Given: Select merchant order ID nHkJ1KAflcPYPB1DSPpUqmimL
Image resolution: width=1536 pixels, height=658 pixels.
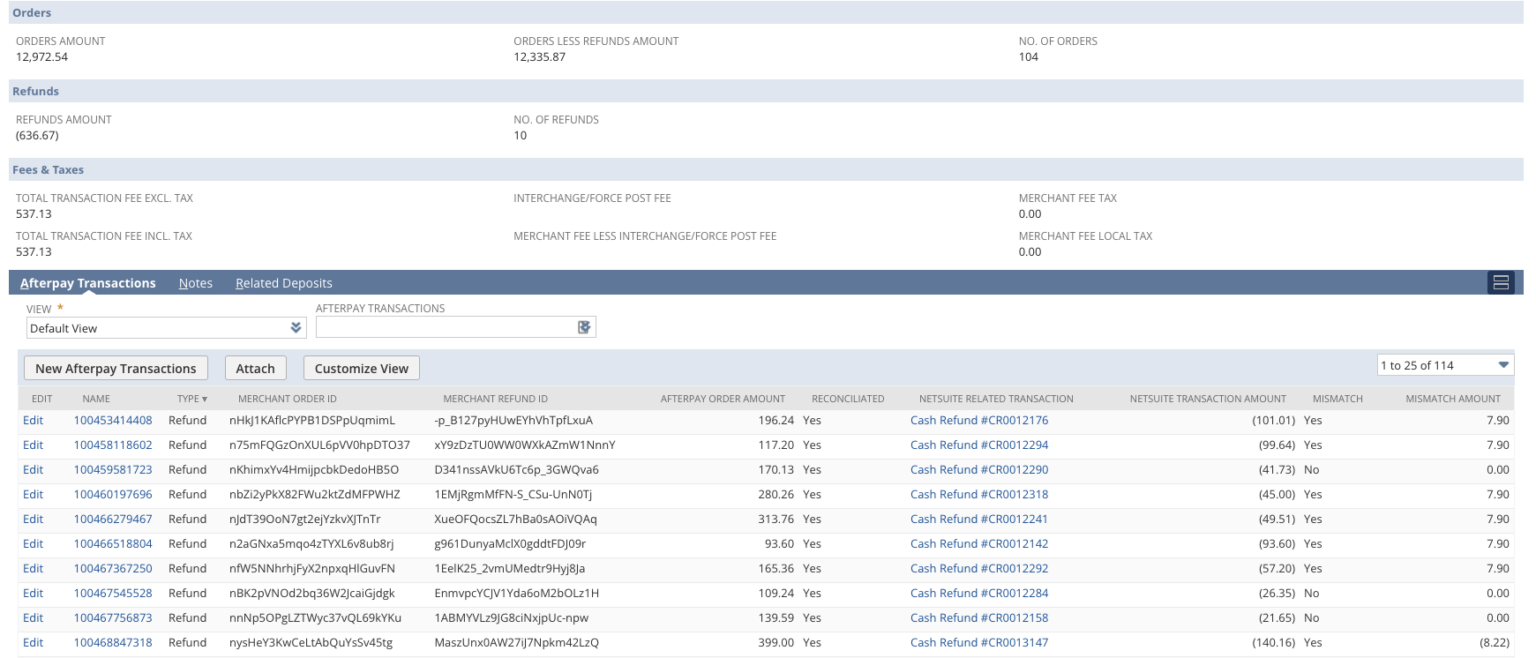Looking at the screenshot, I should tap(312, 420).
